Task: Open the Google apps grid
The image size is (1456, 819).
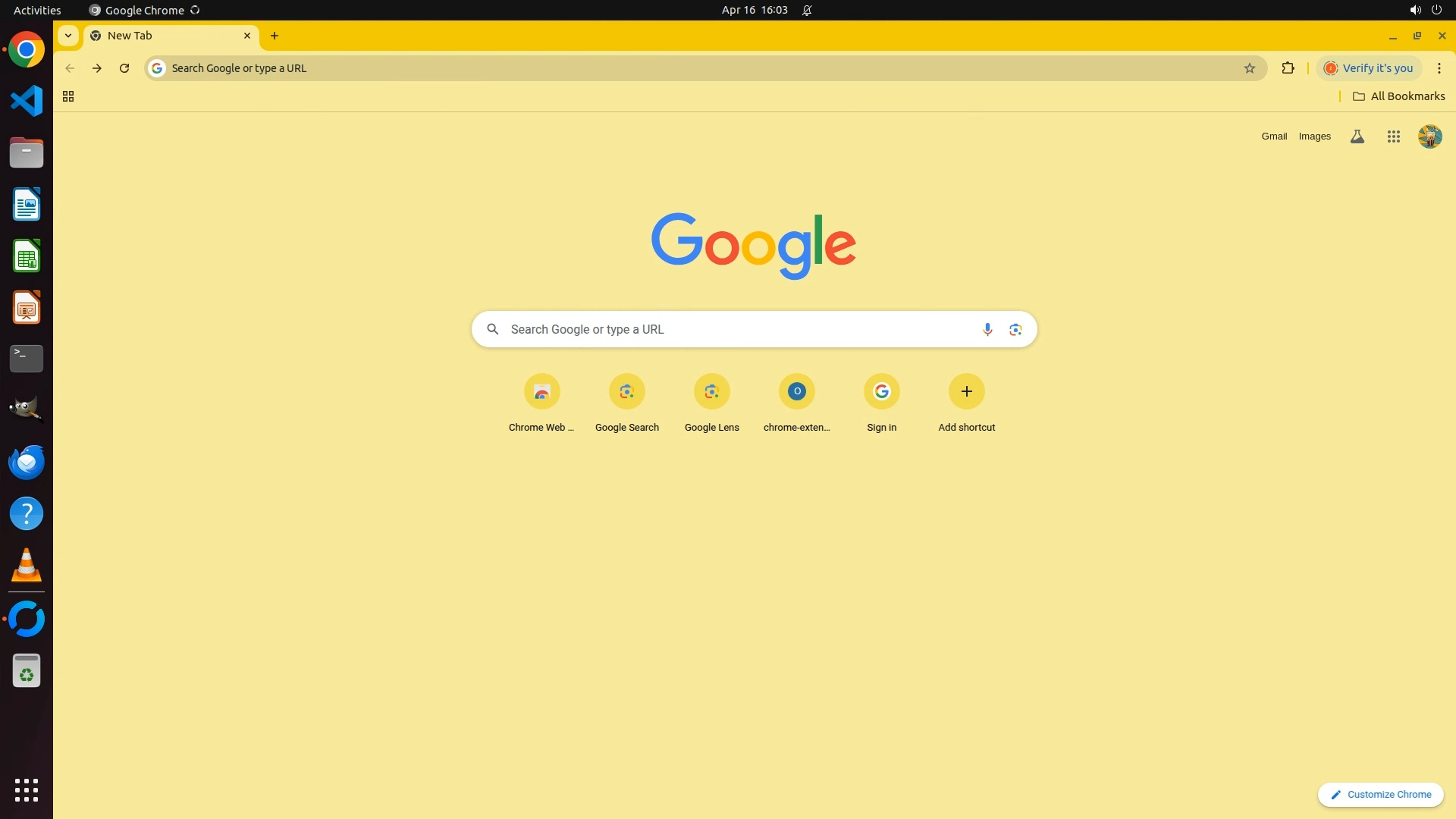Action: click(x=1393, y=136)
